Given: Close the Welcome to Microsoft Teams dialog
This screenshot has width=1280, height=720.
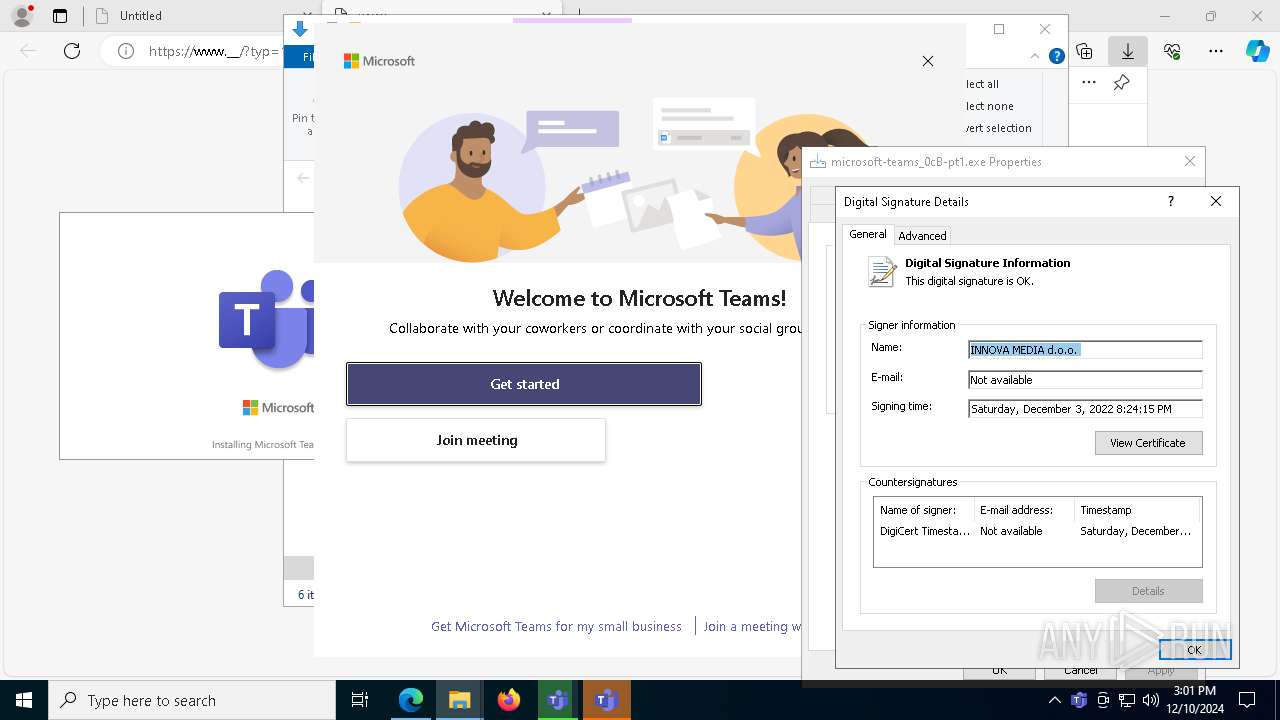Looking at the screenshot, I should click(x=928, y=61).
